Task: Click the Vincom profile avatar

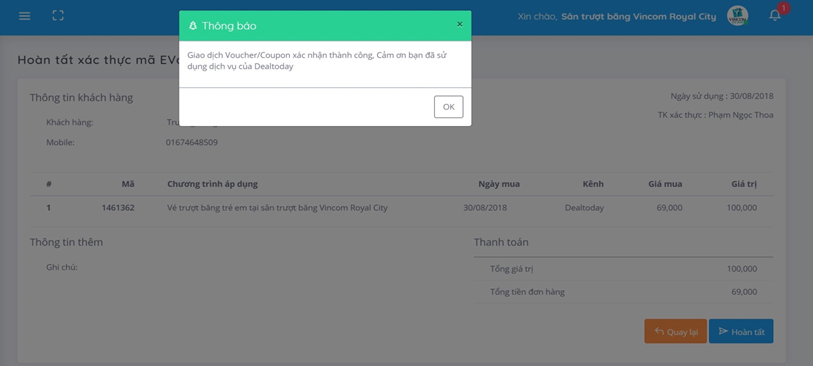Action: [737, 16]
